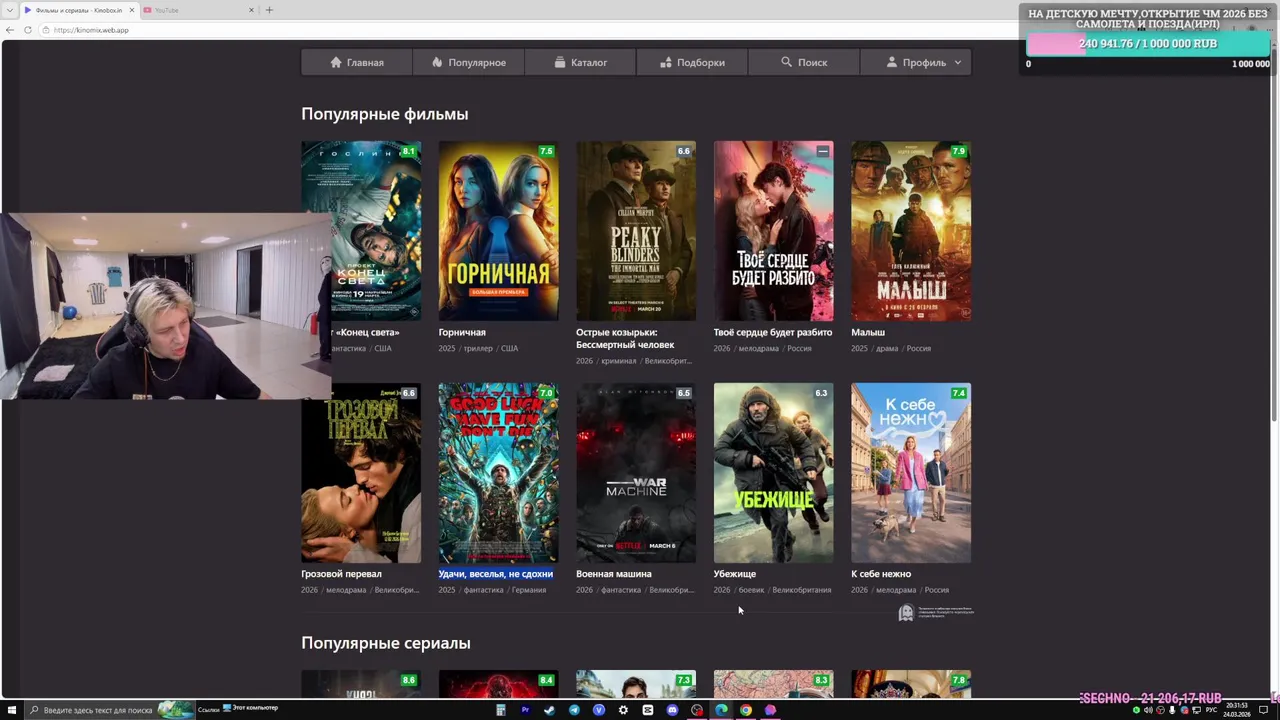Click the РУС language indicator
The width and height of the screenshot is (1280, 720).
[x=1211, y=710]
